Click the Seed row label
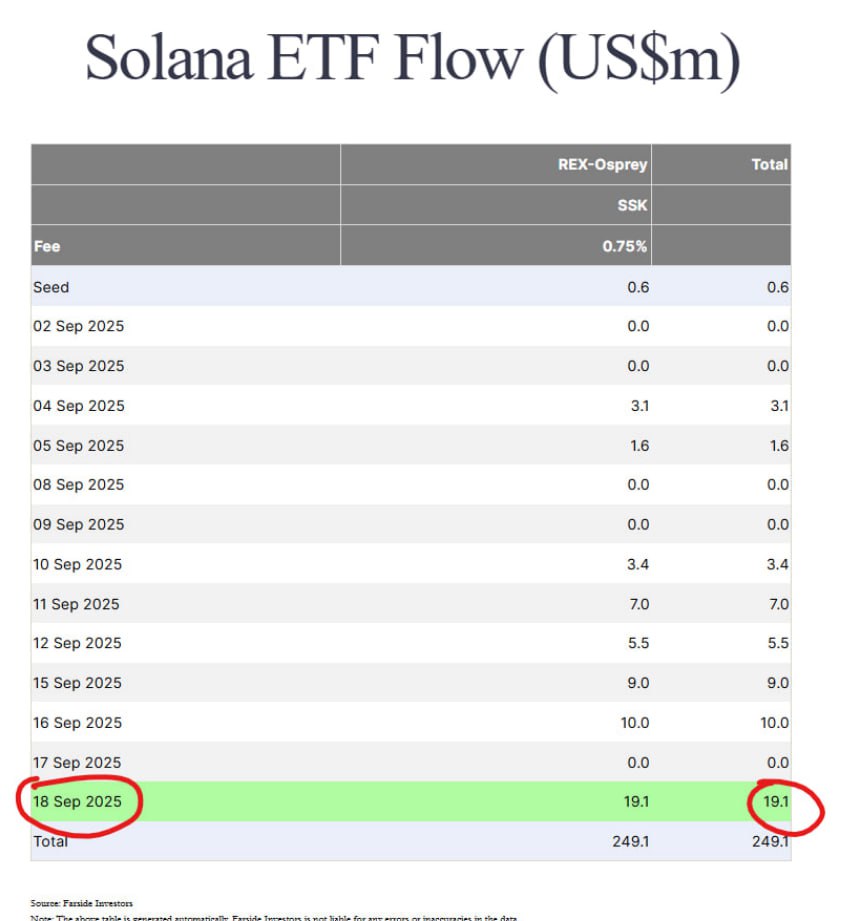The height and width of the screenshot is (921, 844). coord(51,287)
